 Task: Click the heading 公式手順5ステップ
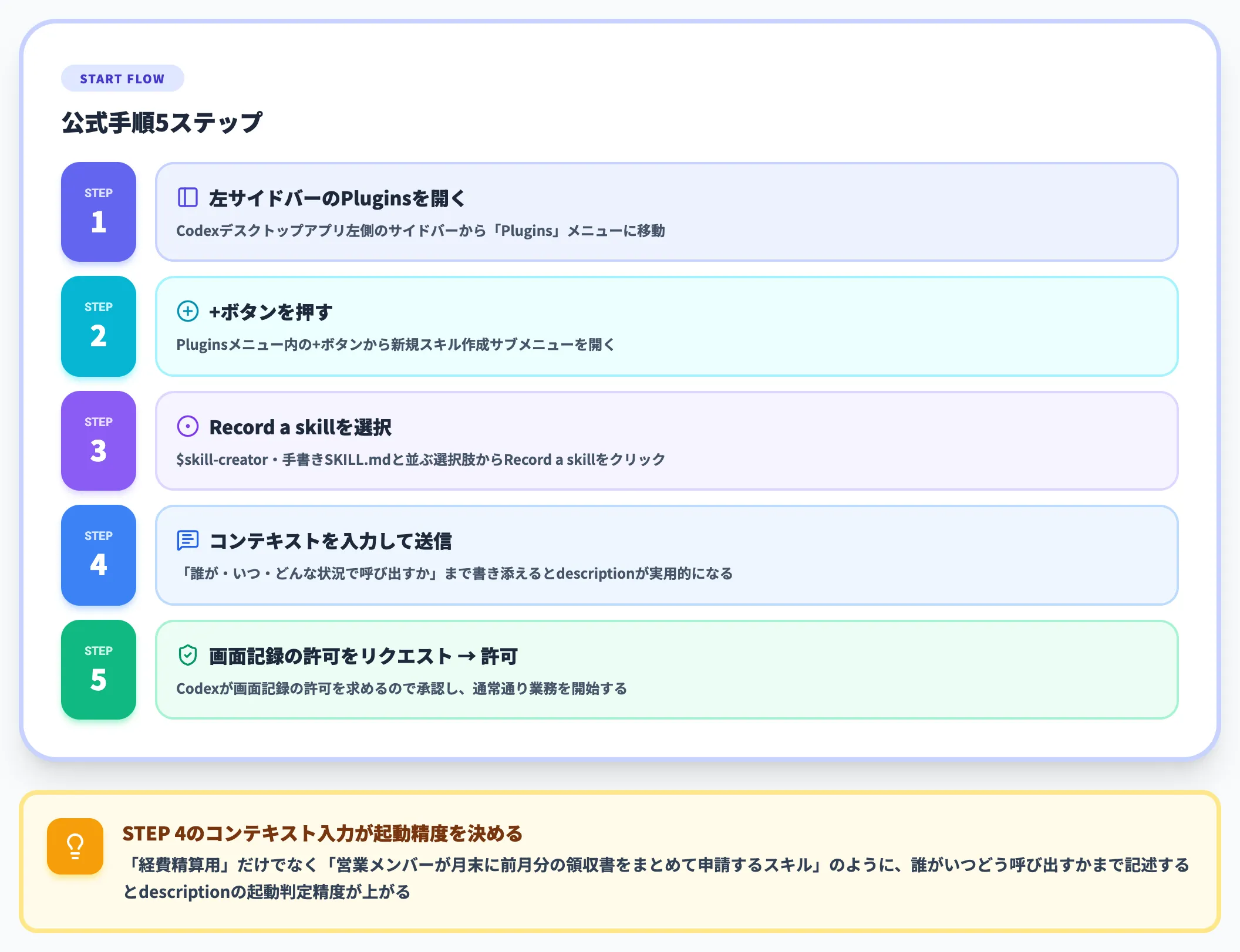click(x=162, y=123)
